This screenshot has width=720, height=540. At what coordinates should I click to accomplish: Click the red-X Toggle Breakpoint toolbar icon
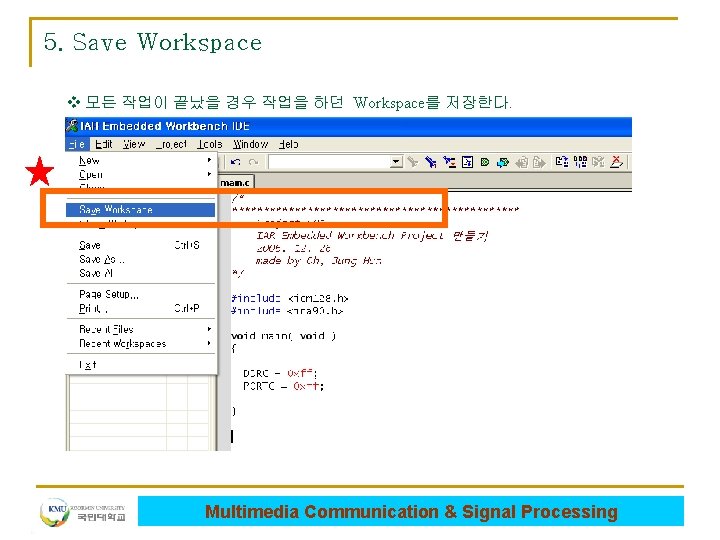616,162
